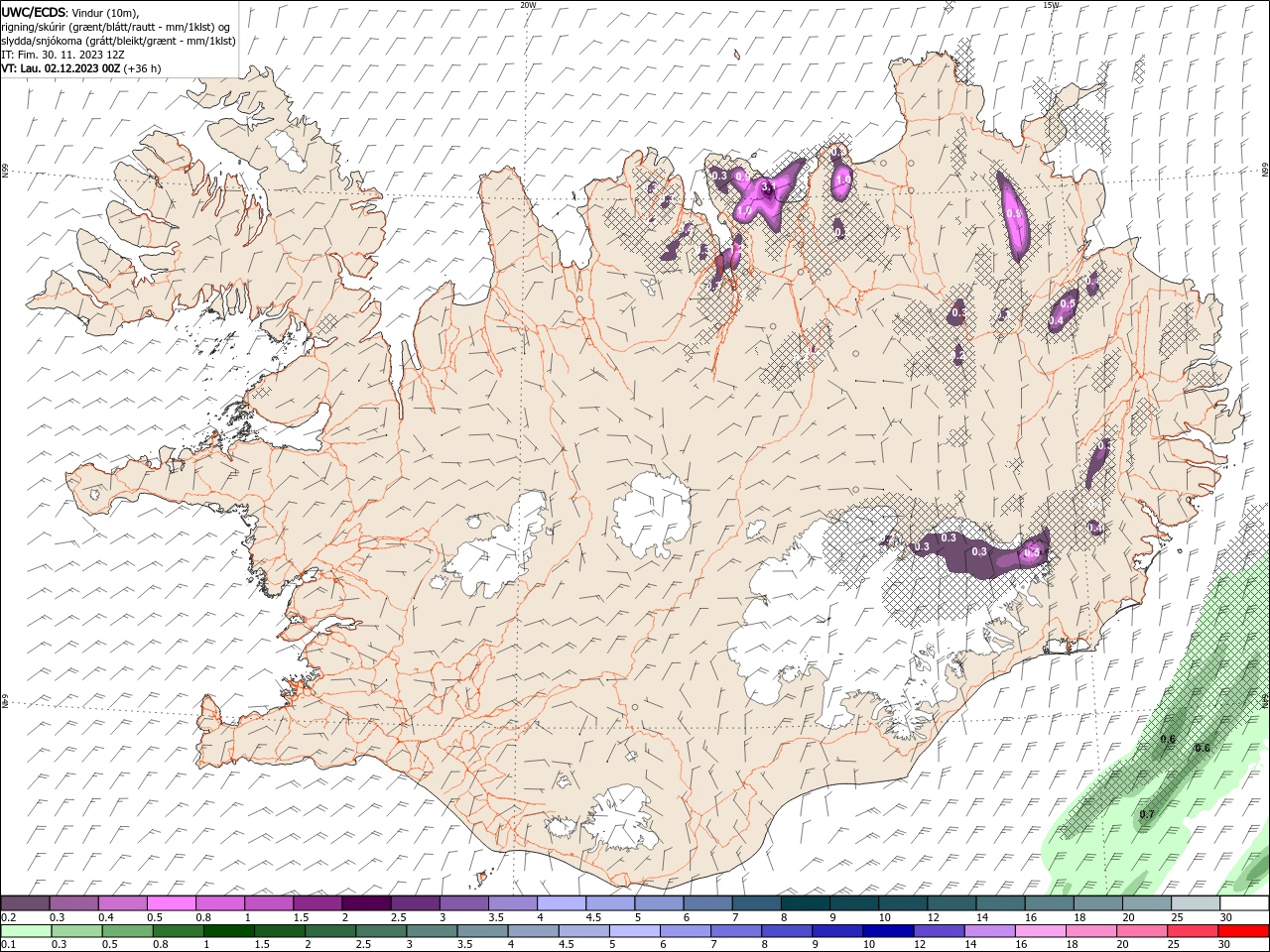Pick the white upper swatch starting at 30
The height and width of the screenshot is (952, 1270).
(x=1245, y=903)
